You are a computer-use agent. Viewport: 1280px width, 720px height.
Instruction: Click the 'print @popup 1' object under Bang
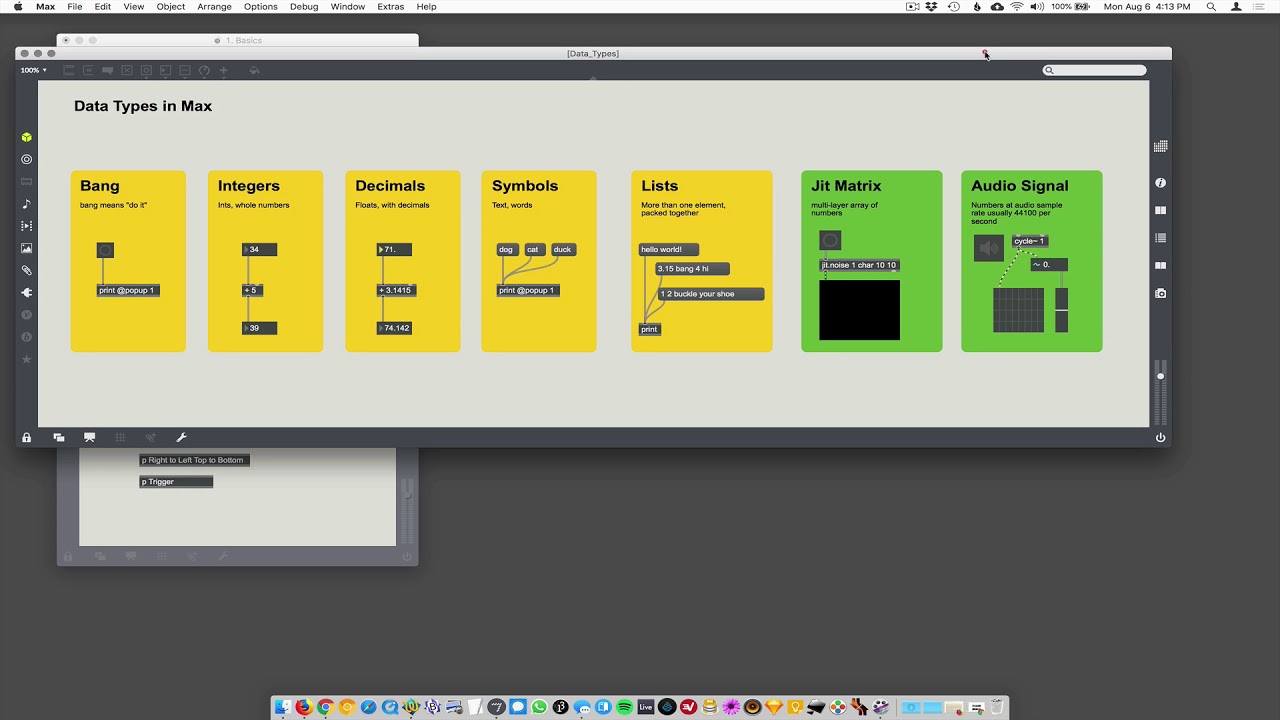pyautogui.click(x=128, y=290)
